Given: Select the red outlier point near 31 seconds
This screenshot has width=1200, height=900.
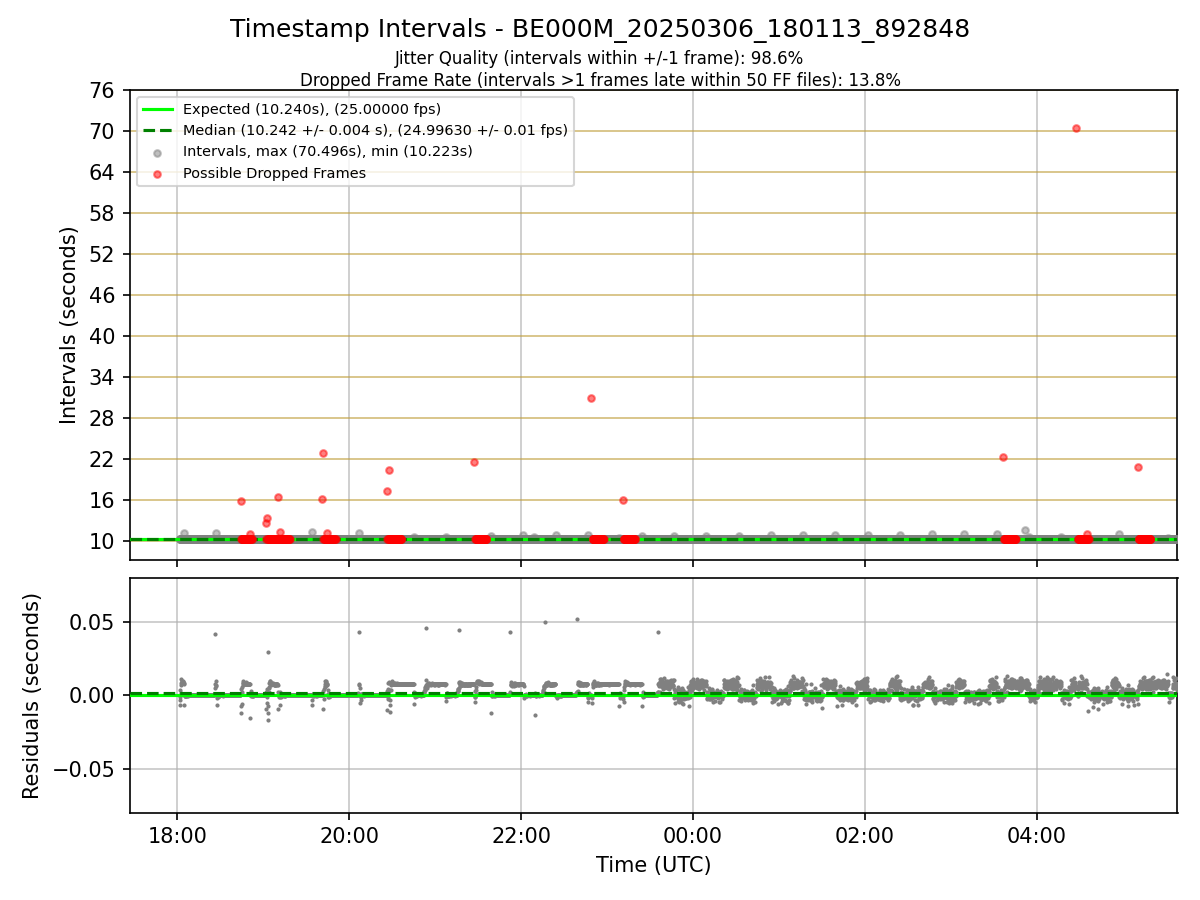Looking at the screenshot, I should click(x=591, y=398).
